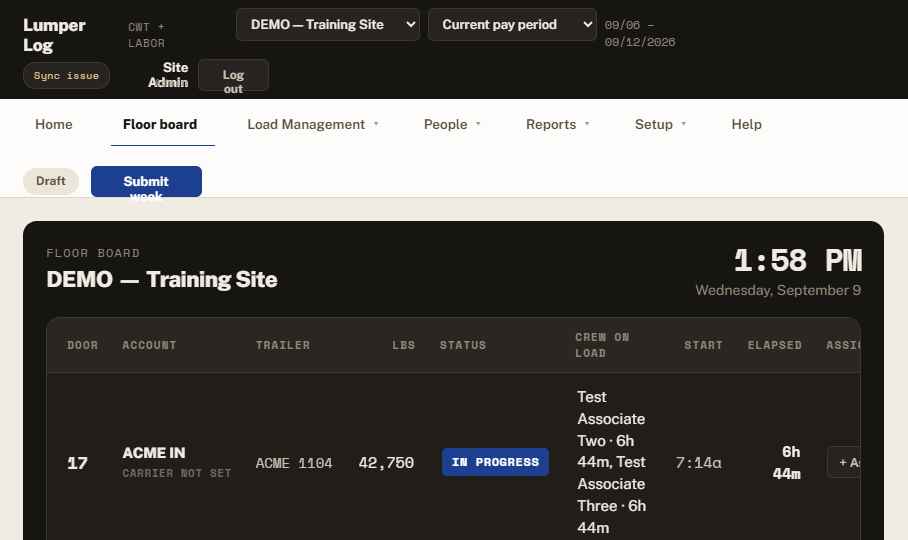Image resolution: width=908 pixels, height=540 pixels.
Task: Click the Site Admin role label
Action: point(168,75)
